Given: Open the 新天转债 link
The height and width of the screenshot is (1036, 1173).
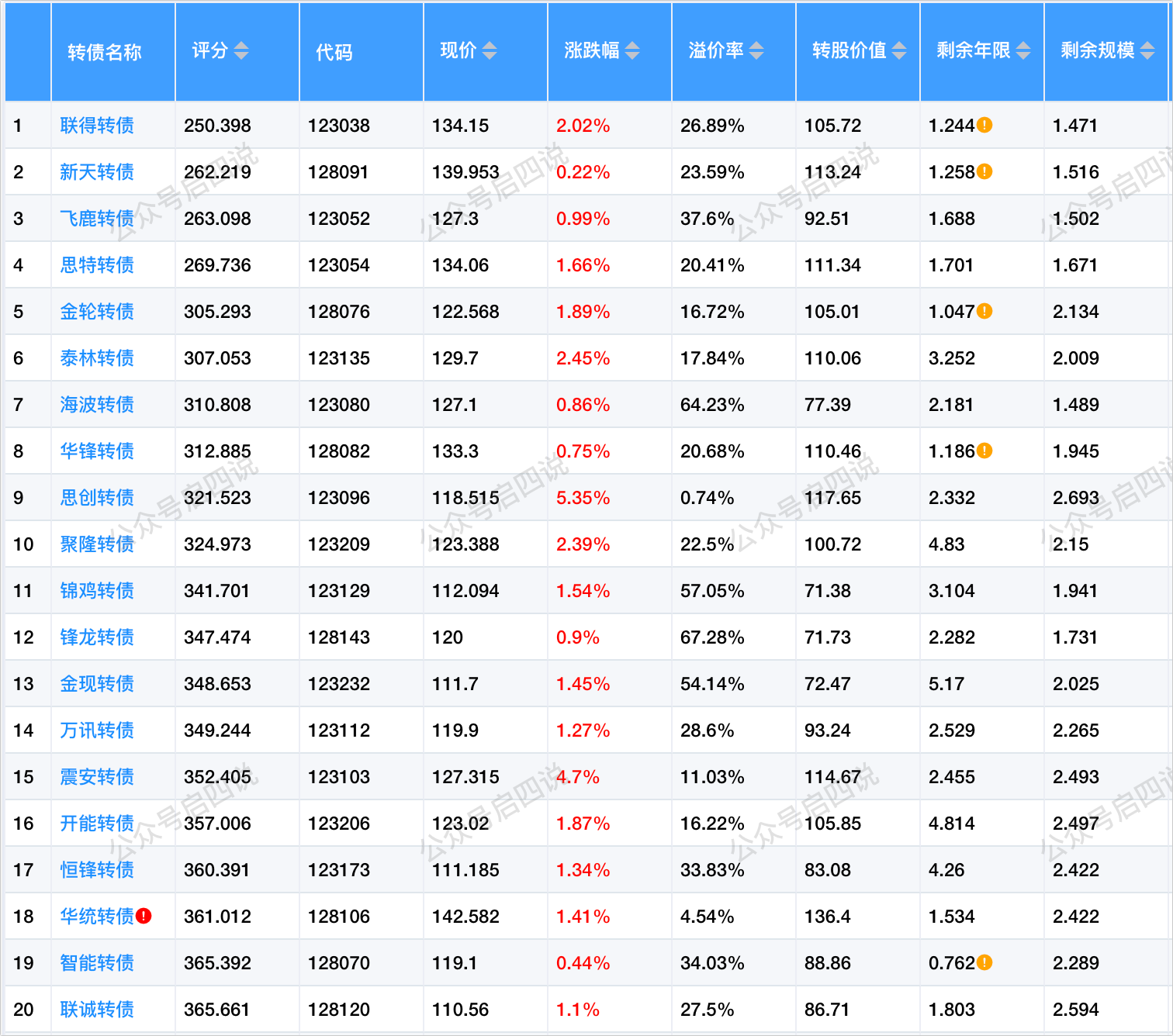Looking at the screenshot, I should click(97, 172).
